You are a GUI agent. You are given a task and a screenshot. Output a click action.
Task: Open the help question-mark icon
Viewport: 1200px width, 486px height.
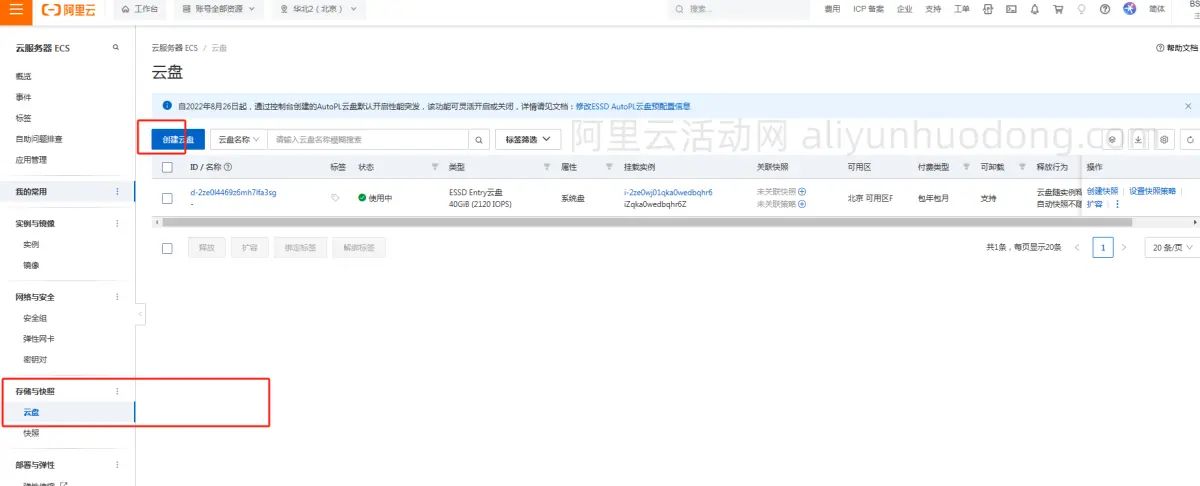coord(1105,9)
